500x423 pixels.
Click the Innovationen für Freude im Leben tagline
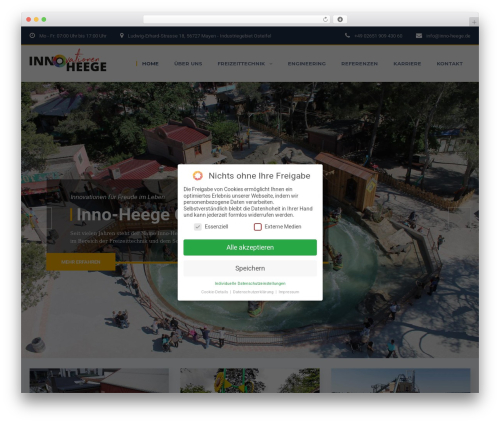(118, 197)
